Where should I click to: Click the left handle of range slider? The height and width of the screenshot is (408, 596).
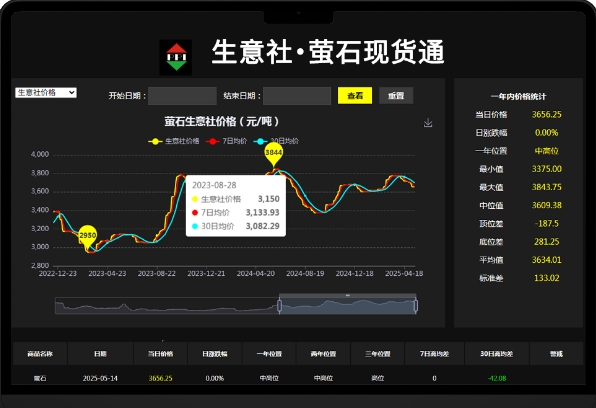279,306
